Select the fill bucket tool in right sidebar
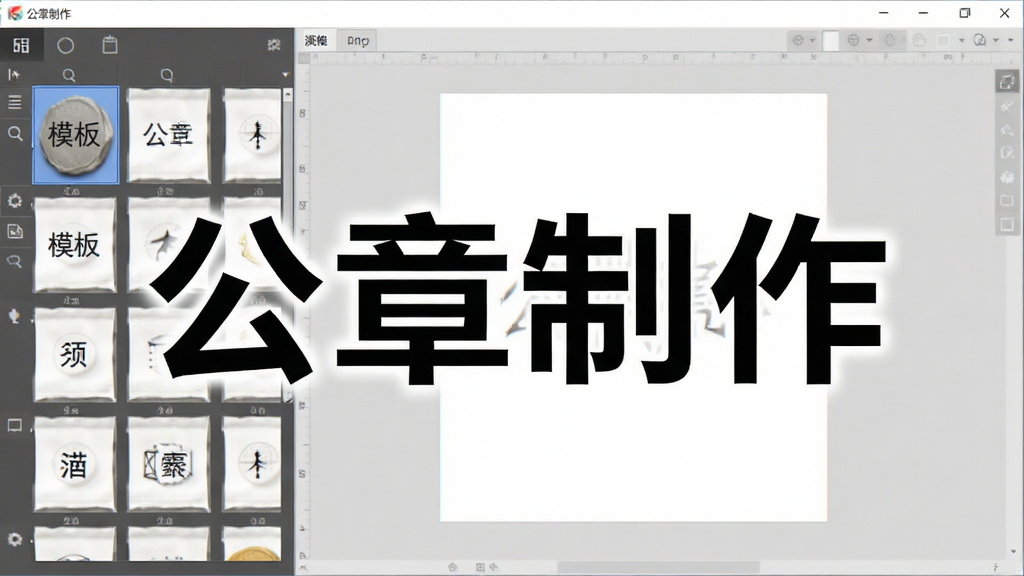Image resolution: width=1024 pixels, height=576 pixels. 1007,130
